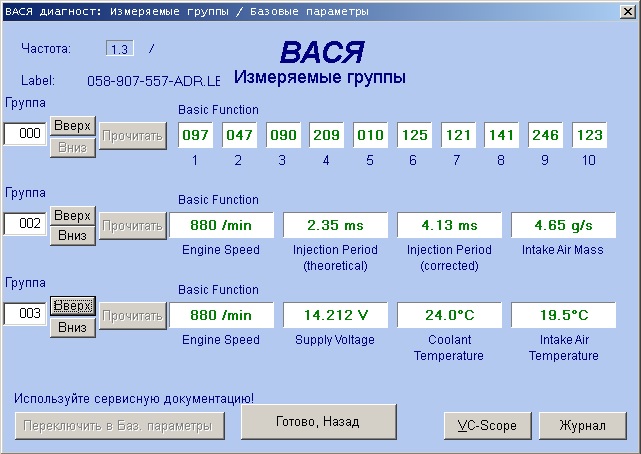Screen dimensions: 641x454
Task: Click Готово, Назад button
Action: [319, 422]
